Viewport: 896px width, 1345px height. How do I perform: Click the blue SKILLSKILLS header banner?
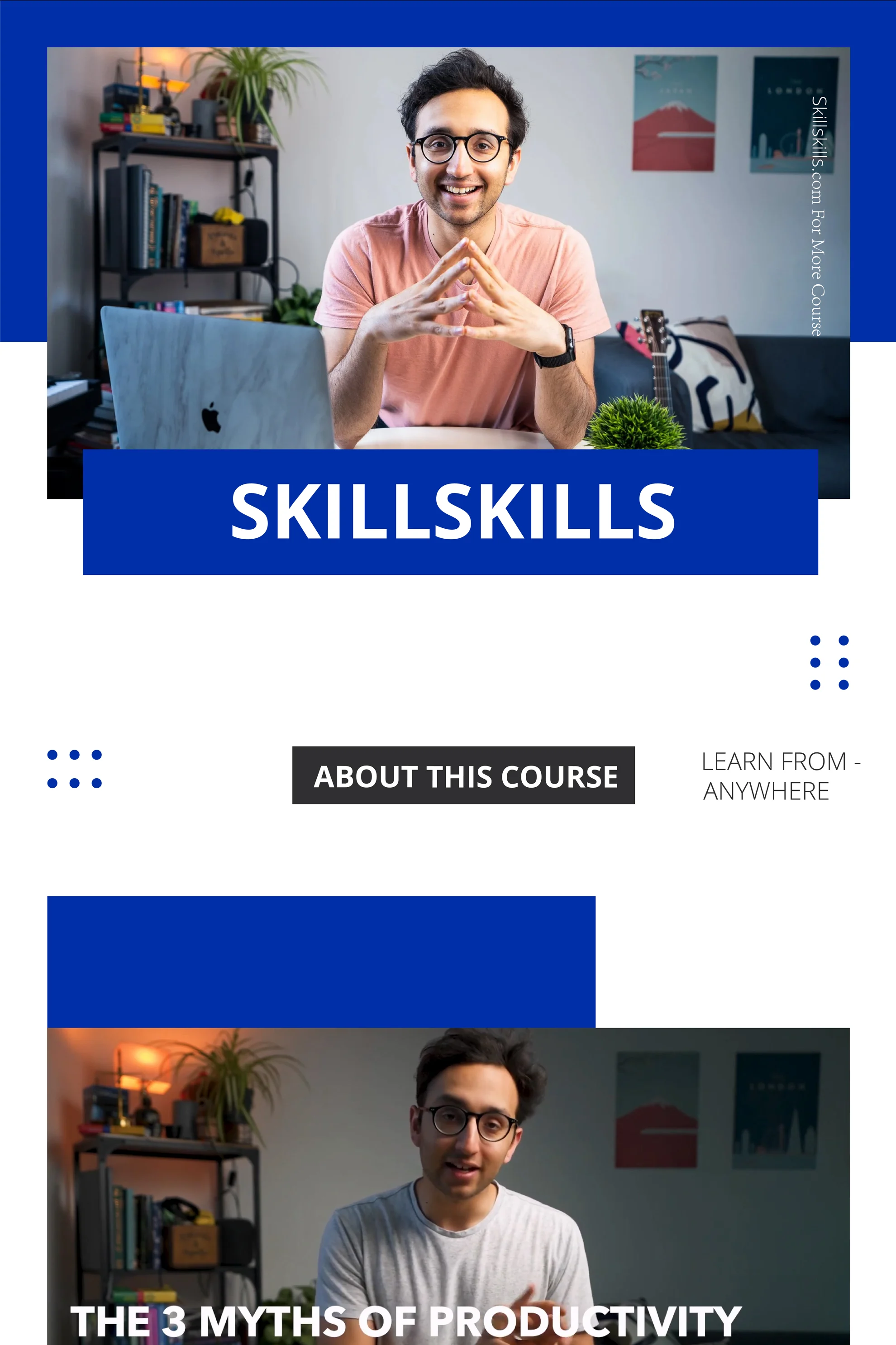448,512
